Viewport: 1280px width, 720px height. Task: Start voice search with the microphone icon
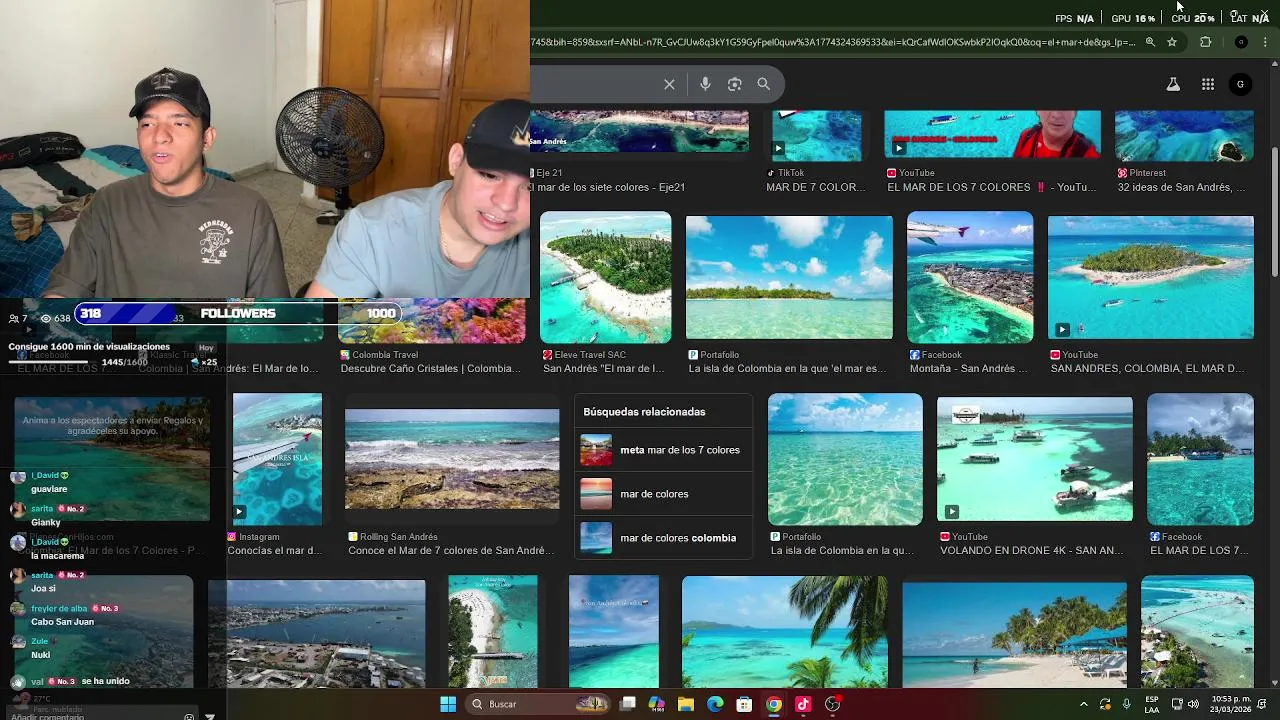705,84
